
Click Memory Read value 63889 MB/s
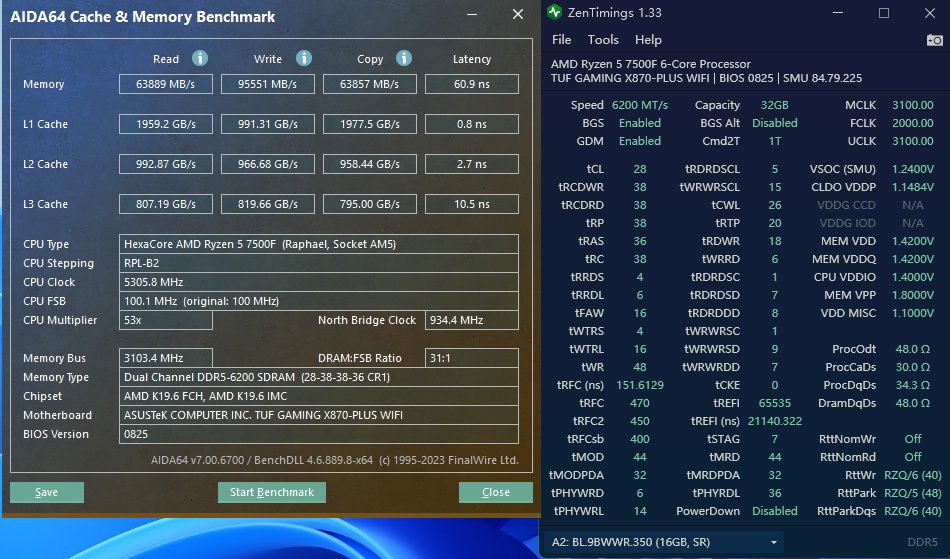point(165,84)
